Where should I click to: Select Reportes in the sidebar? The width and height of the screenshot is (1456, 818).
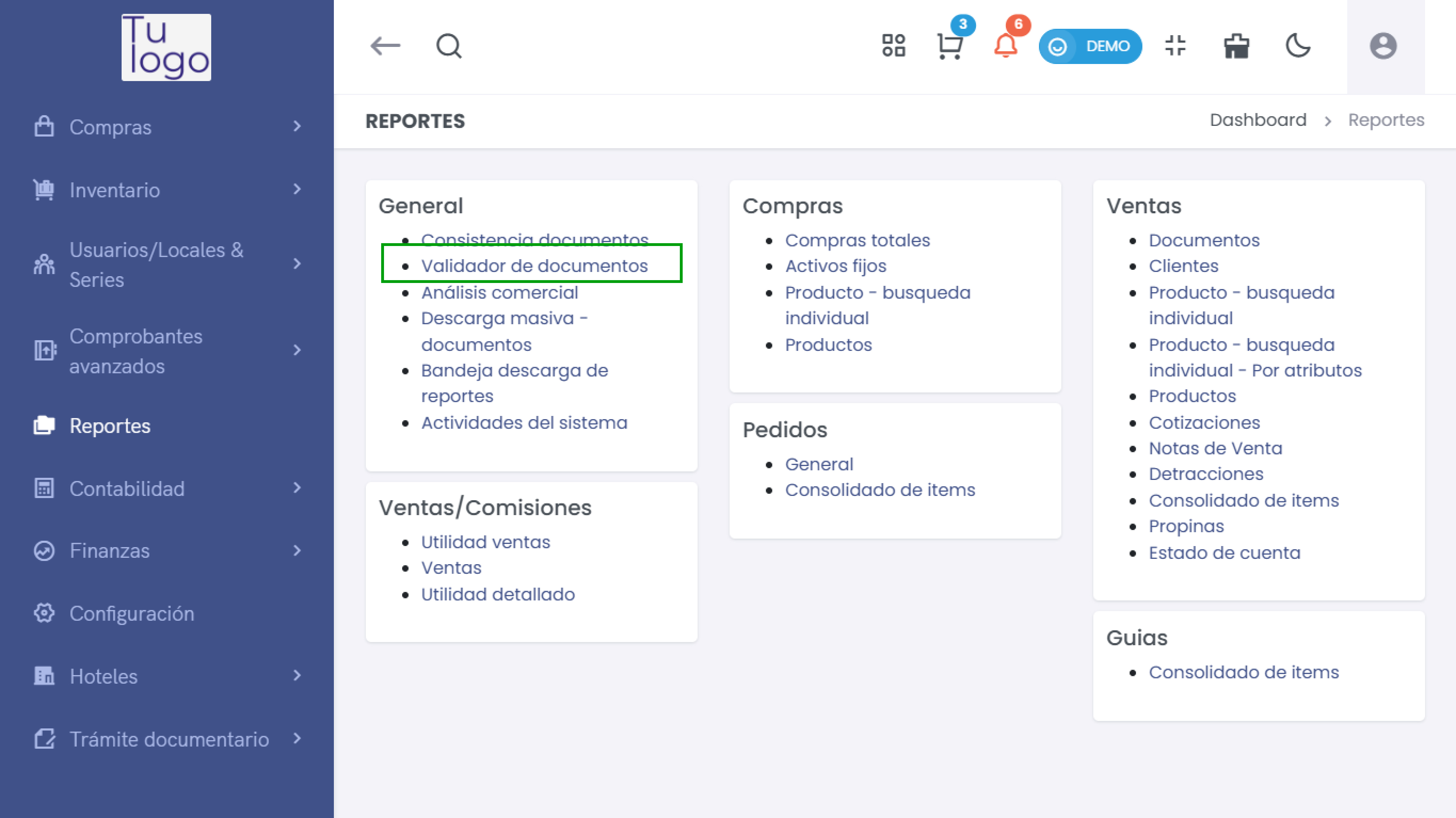[x=167, y=426]
